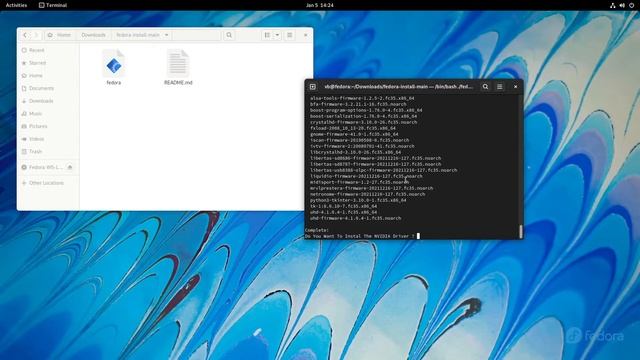Click Downloads in the Files path bar

[93, 35]
